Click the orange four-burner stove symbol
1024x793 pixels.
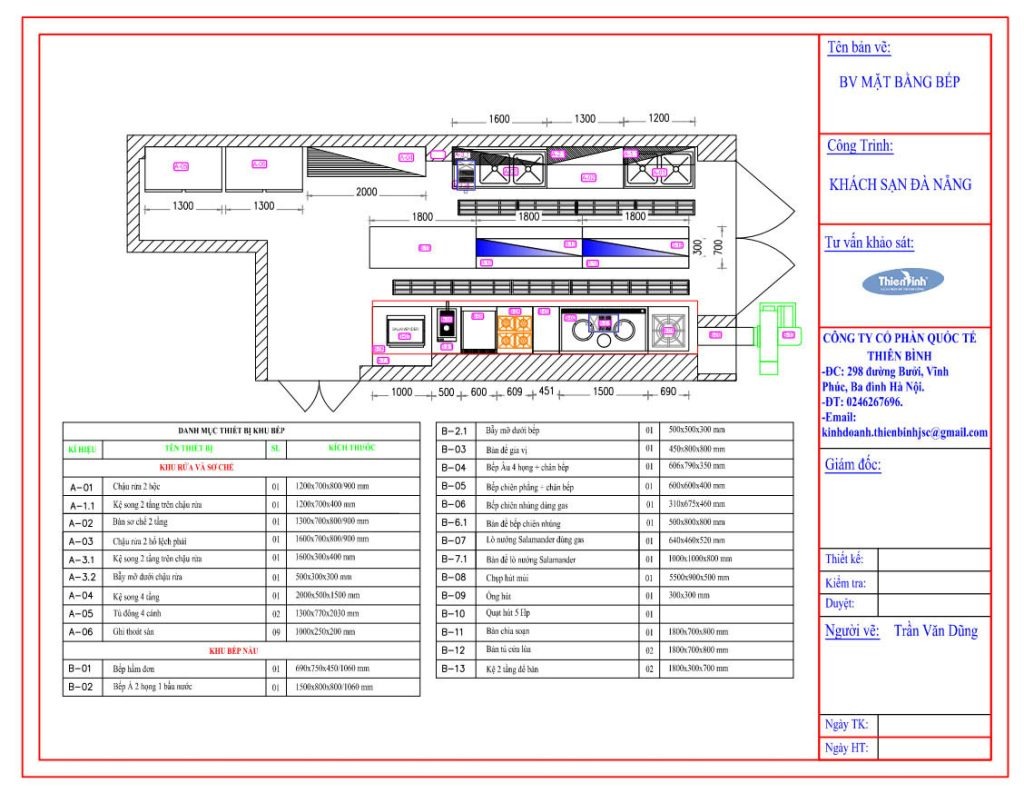point(514,331)
